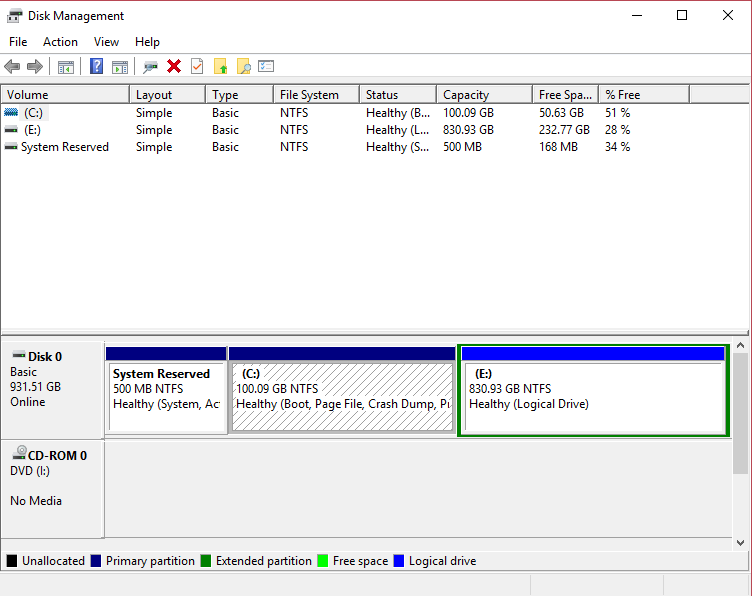
Task: Select the (E:) logical drive block
Action: pyautogui.click(x=593, y=390)
